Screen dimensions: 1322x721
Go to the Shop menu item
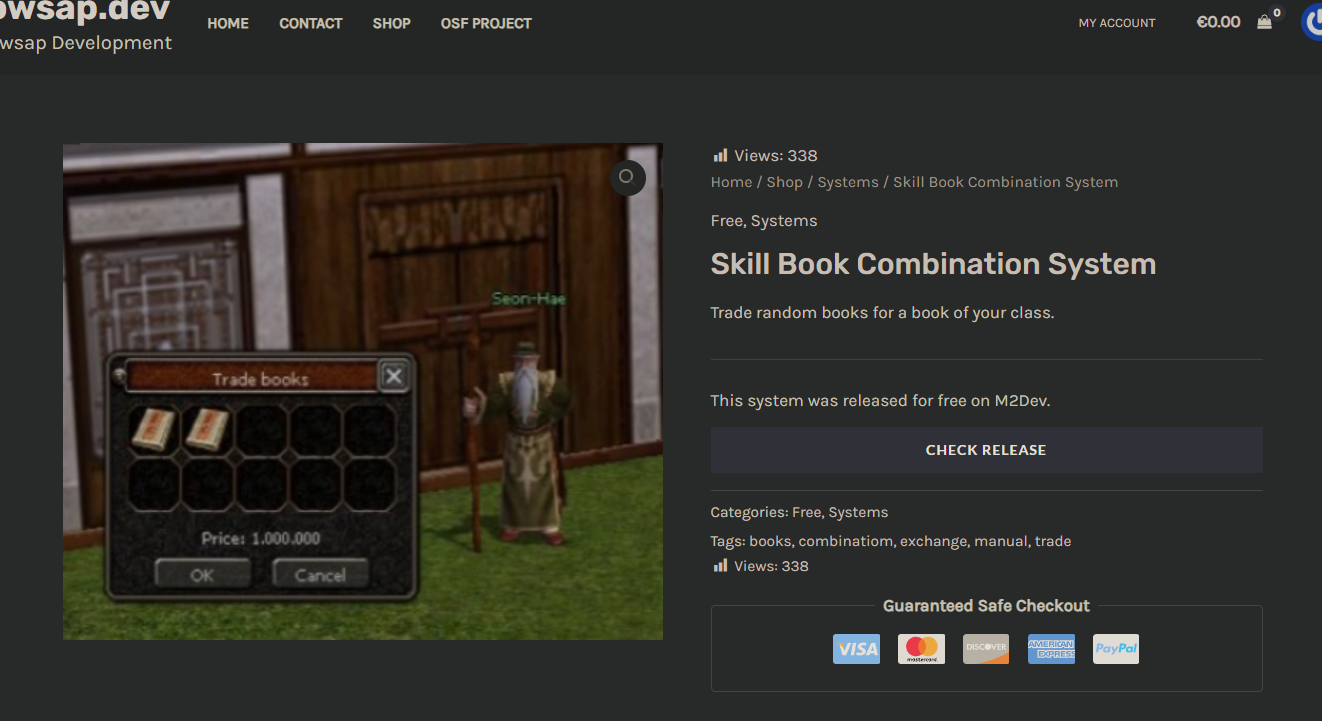(391, 23)
